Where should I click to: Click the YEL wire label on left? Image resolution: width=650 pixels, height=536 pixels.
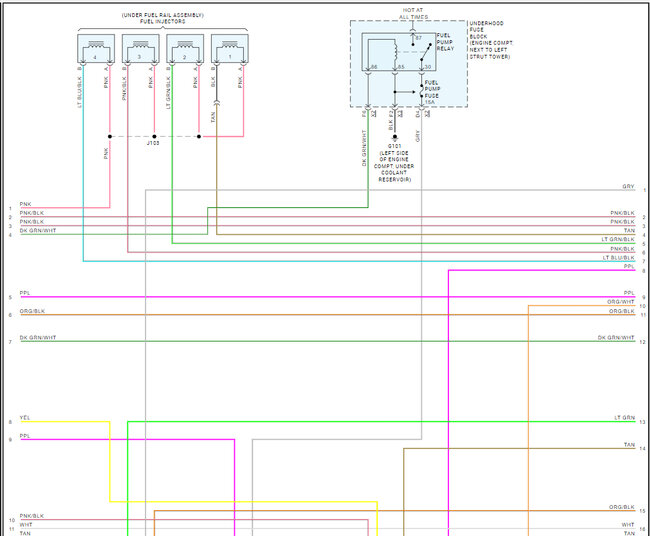click(24, 420)
